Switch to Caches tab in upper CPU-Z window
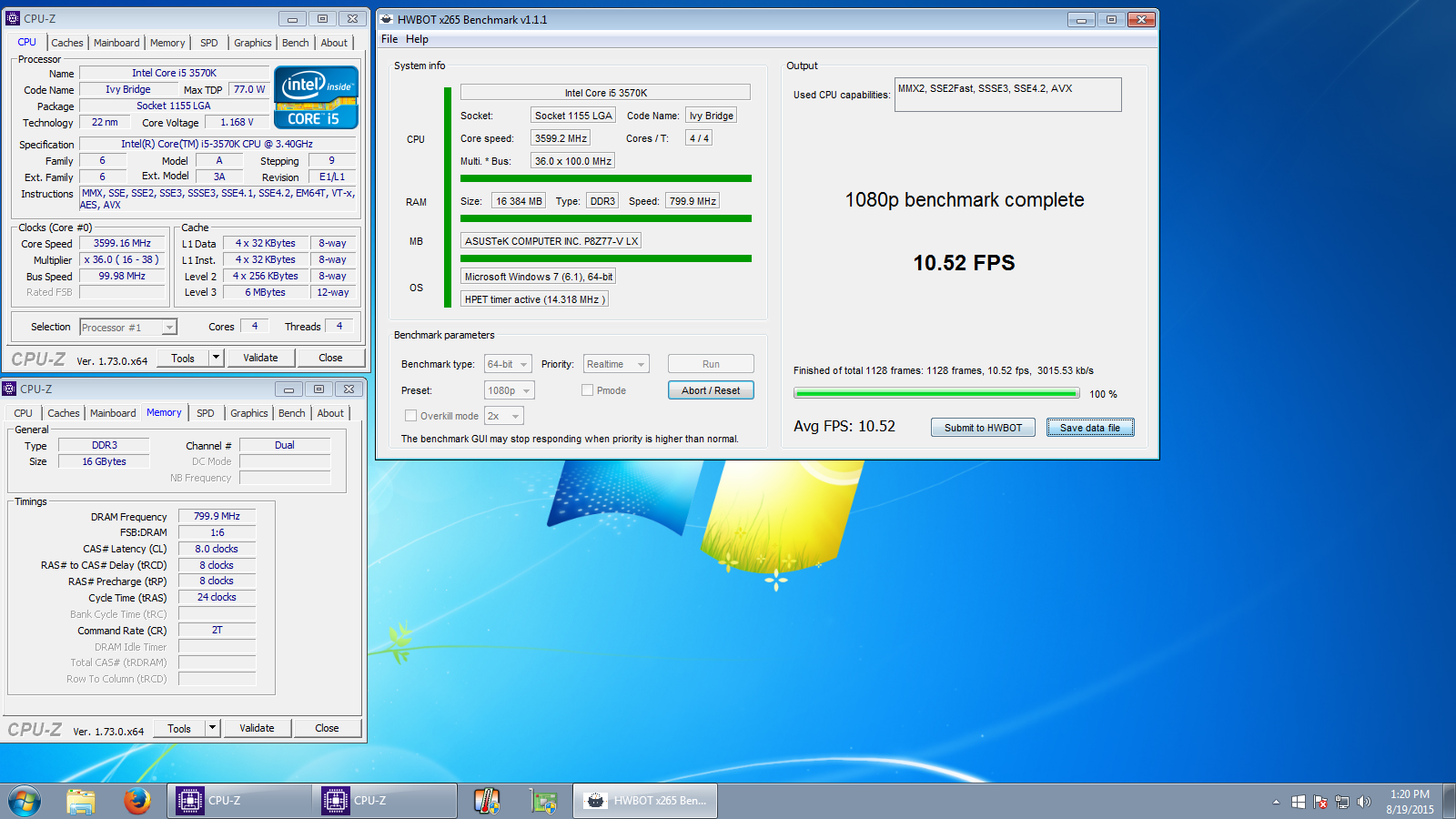 (66, 43)
